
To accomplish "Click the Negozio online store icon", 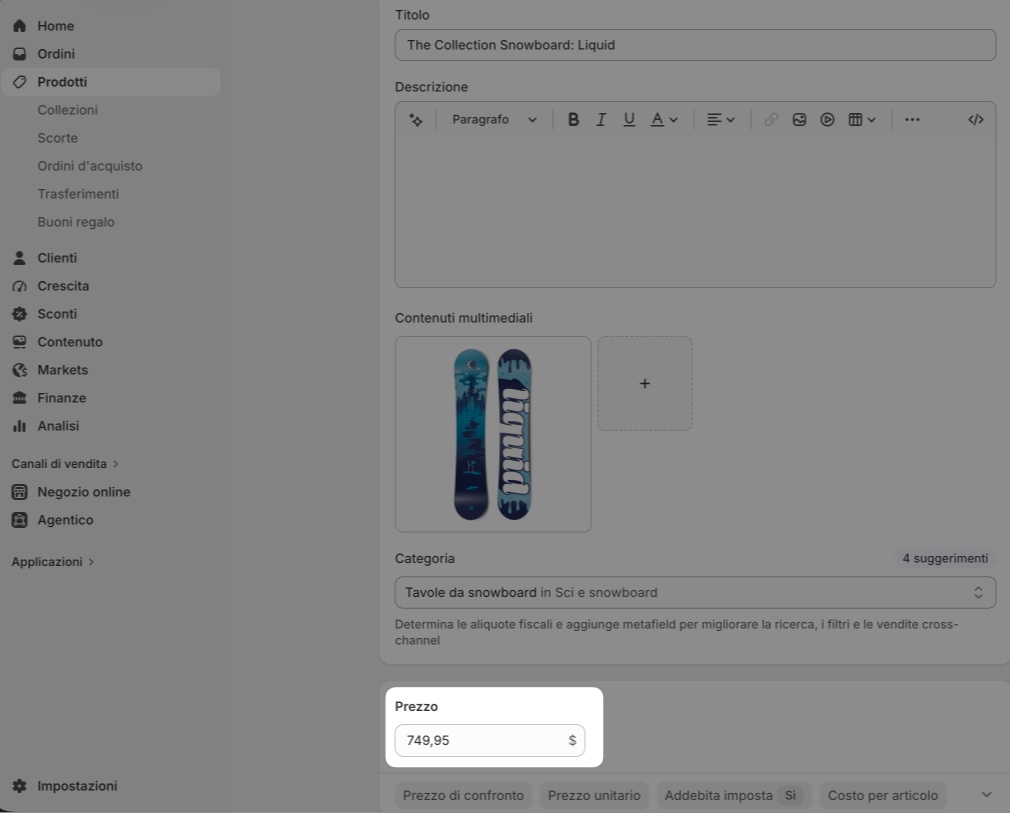I will point(19,492).
